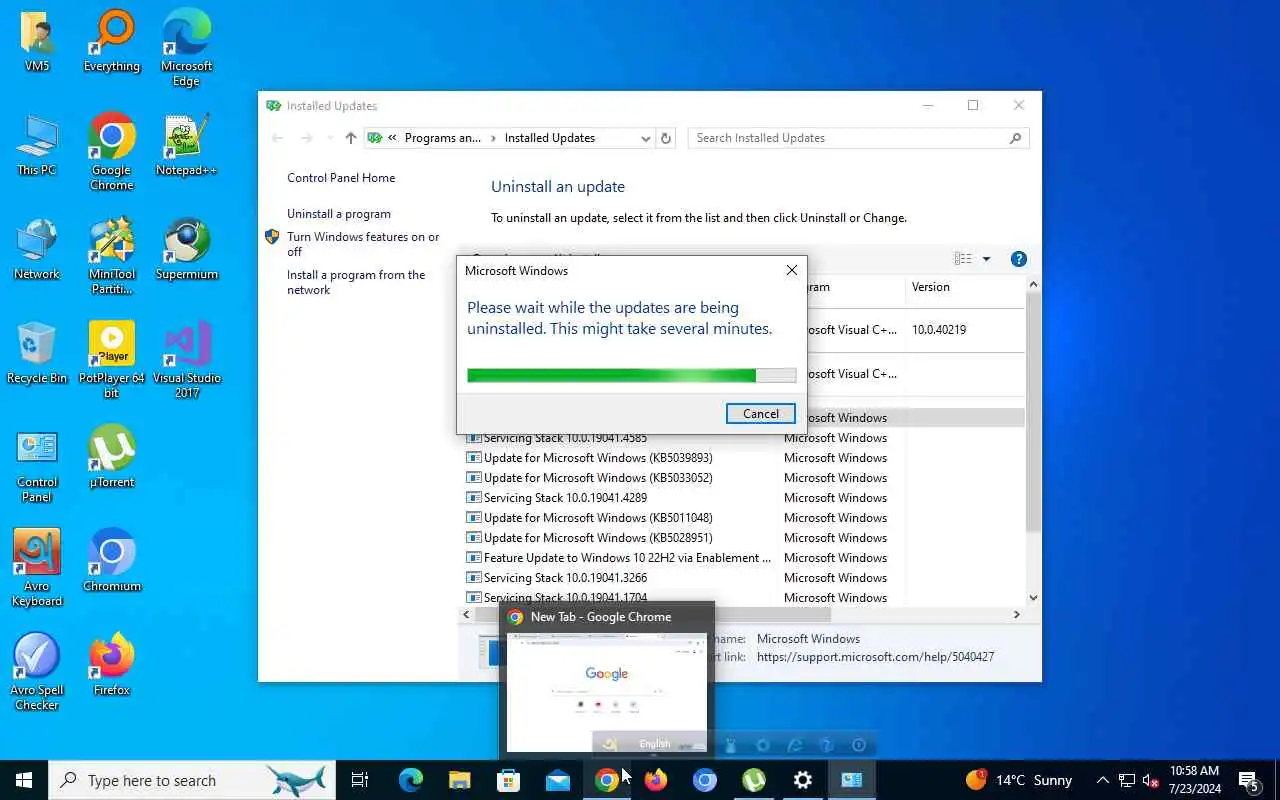Viewport: 1280px width, 800px height.
Task: Open MiniTool Partition desktop shortcut
Action: click(112, 256)
